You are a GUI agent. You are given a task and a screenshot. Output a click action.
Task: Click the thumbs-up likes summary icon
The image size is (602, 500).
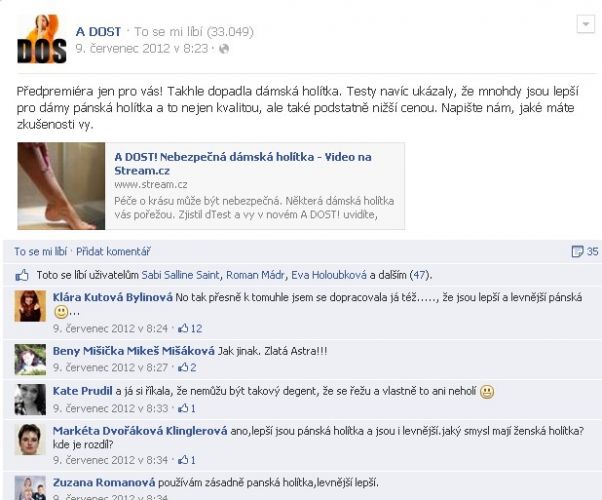[22, 275]
